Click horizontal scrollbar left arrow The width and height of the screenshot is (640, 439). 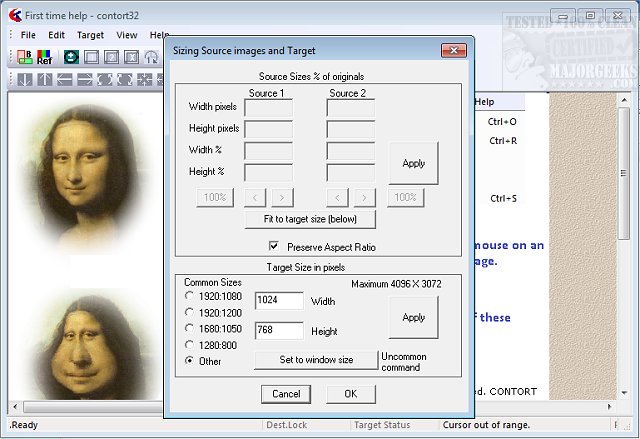click(15, 407)
